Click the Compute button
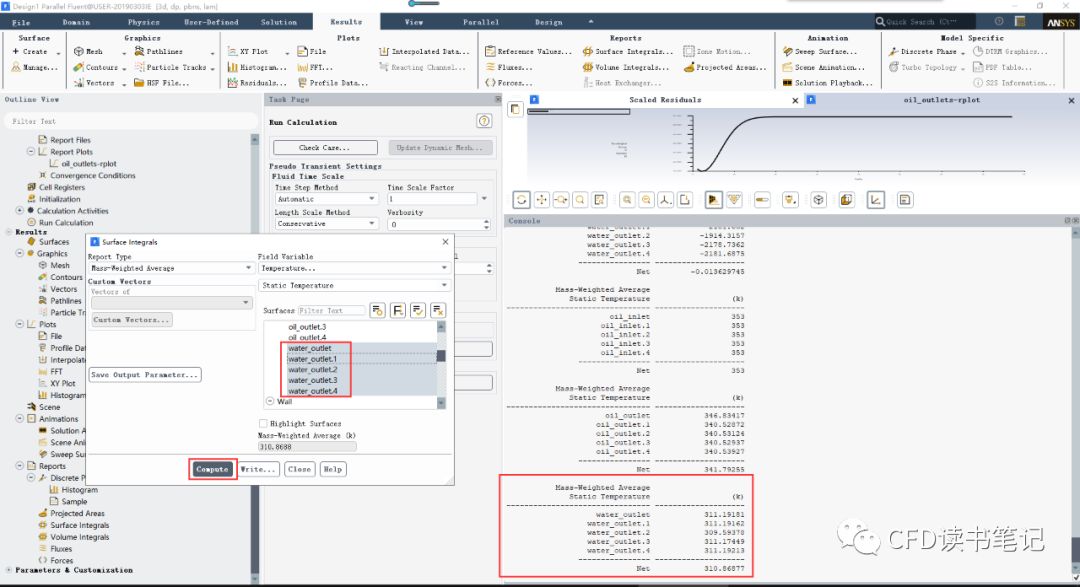This screenshot has height=587, width=1080. [212, 469]
